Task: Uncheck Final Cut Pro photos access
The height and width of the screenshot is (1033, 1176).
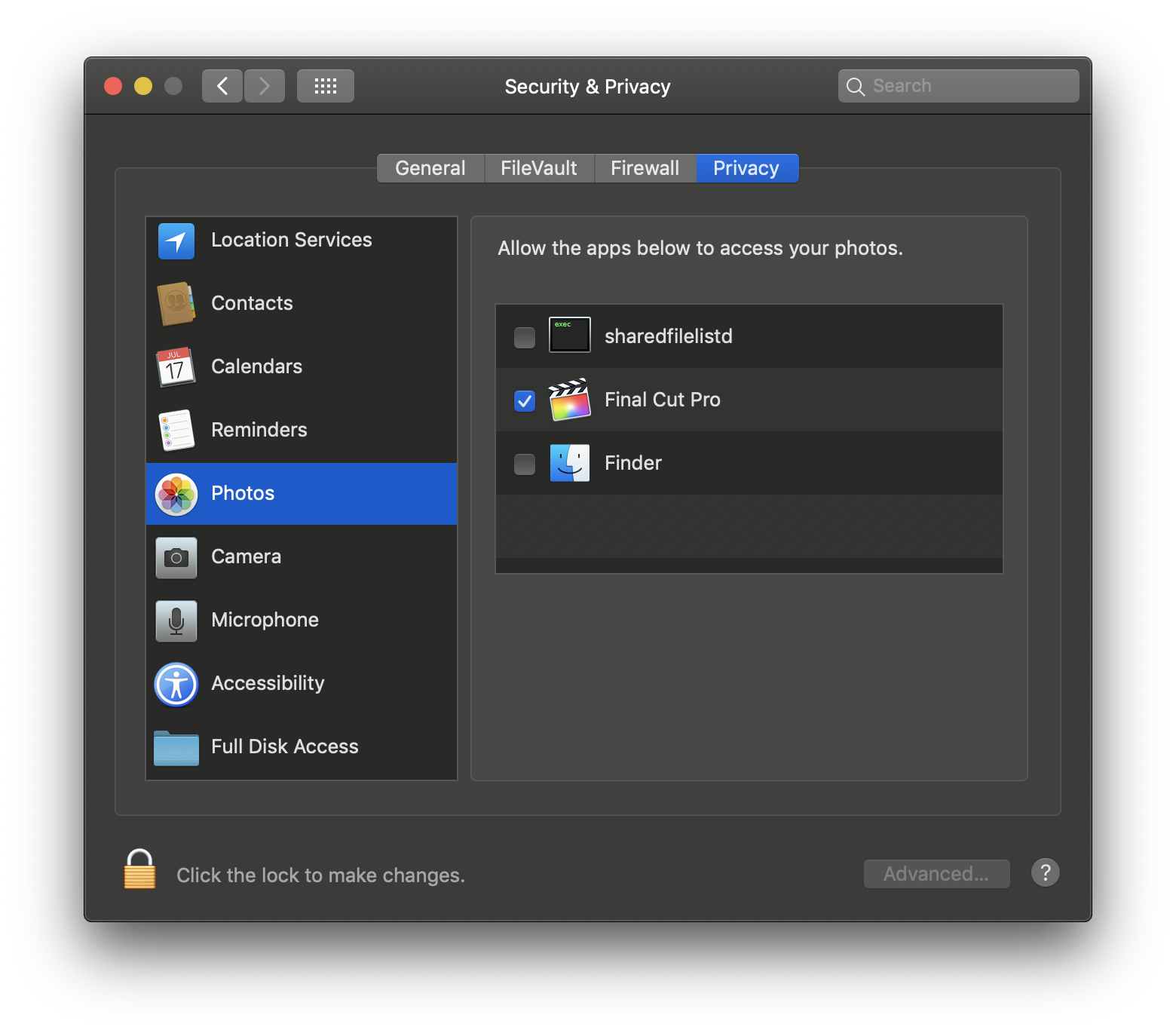Action: click(525, 400)
